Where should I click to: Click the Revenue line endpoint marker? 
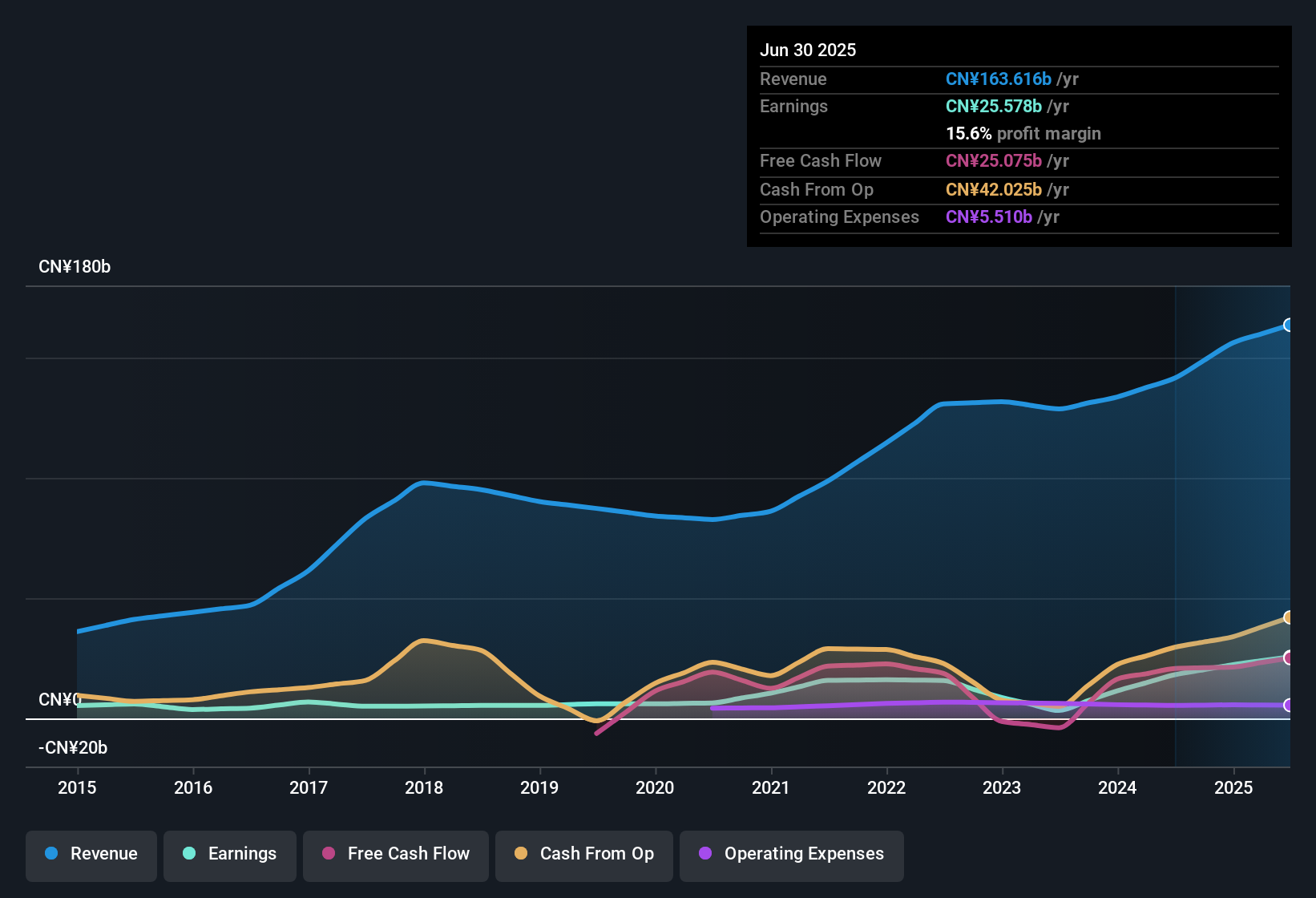coord(1289,325)
